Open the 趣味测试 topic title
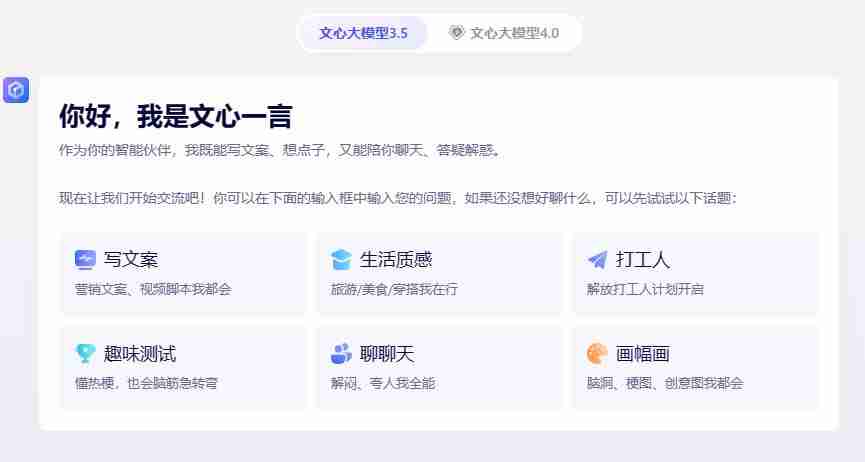Screen dimensions: 865x462 click(x=140, y=354)
